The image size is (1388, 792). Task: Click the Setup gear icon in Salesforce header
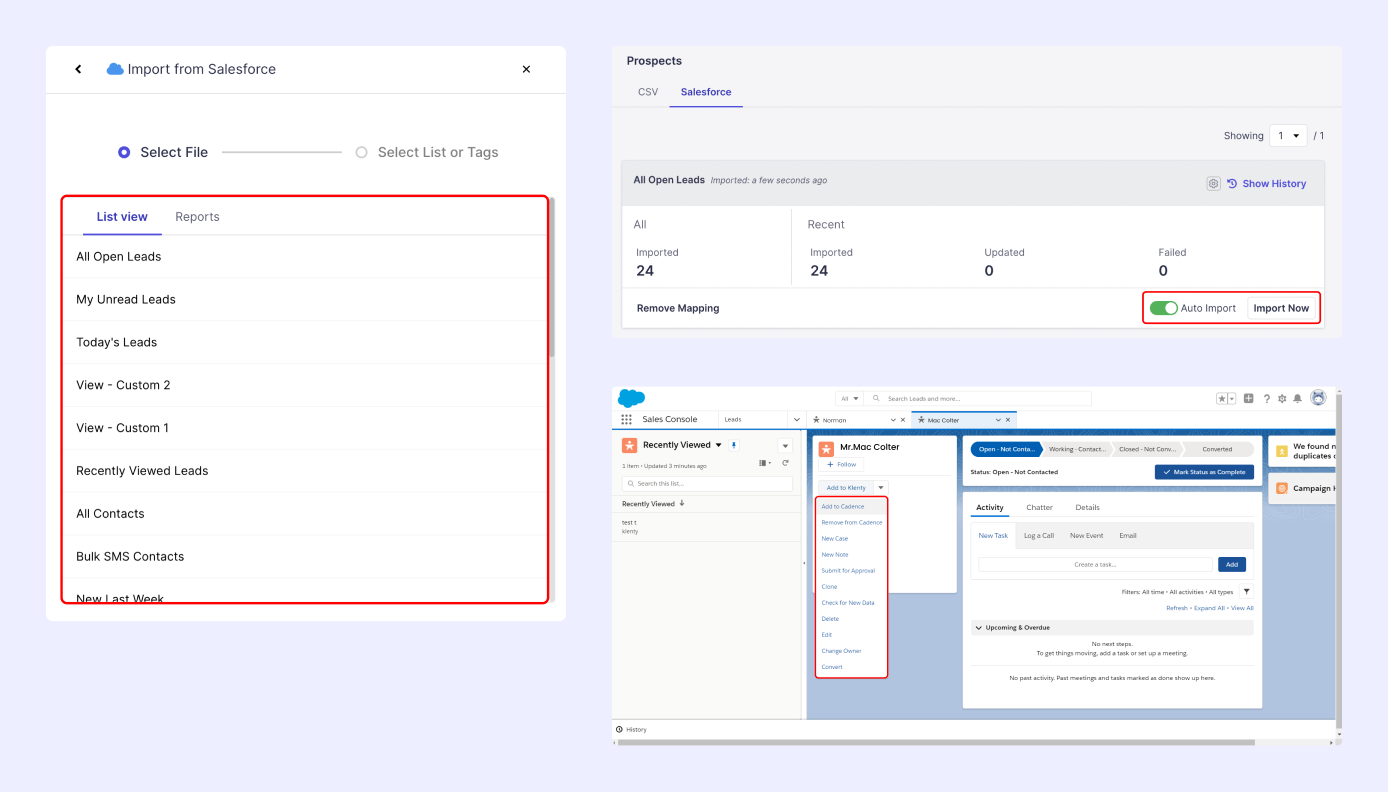pos(1283,398)
